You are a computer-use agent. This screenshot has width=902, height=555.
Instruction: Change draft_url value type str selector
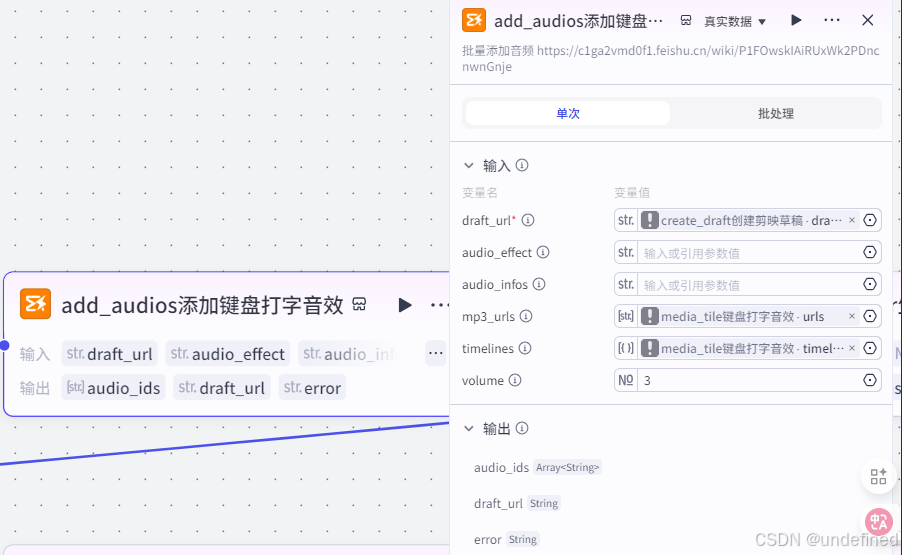[626, 220]
